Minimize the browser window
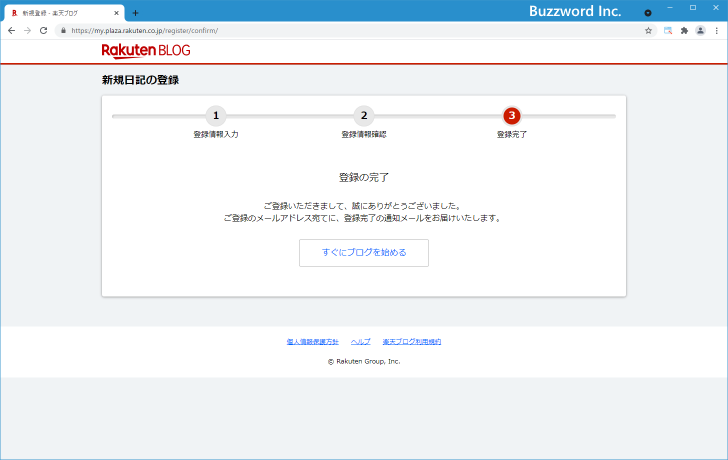This screenshot has height=460, width=728. (670, 8)
